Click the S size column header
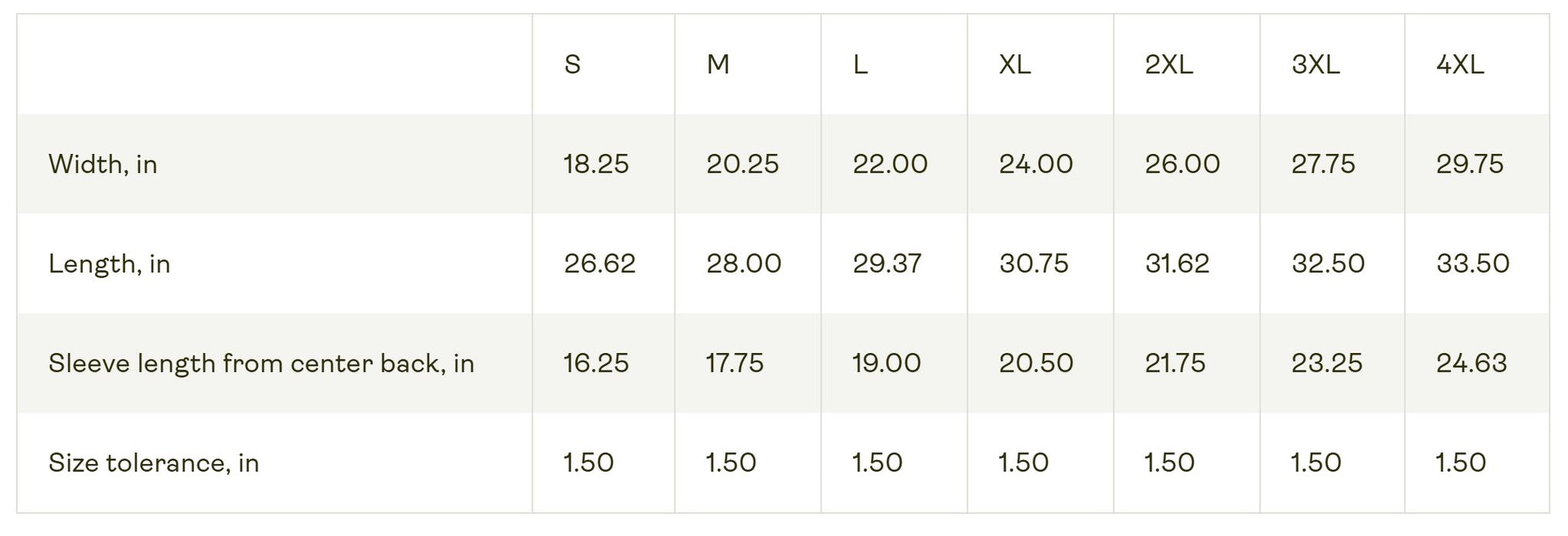Viewport: 1568px width, 536px height. tap(572, 64)
